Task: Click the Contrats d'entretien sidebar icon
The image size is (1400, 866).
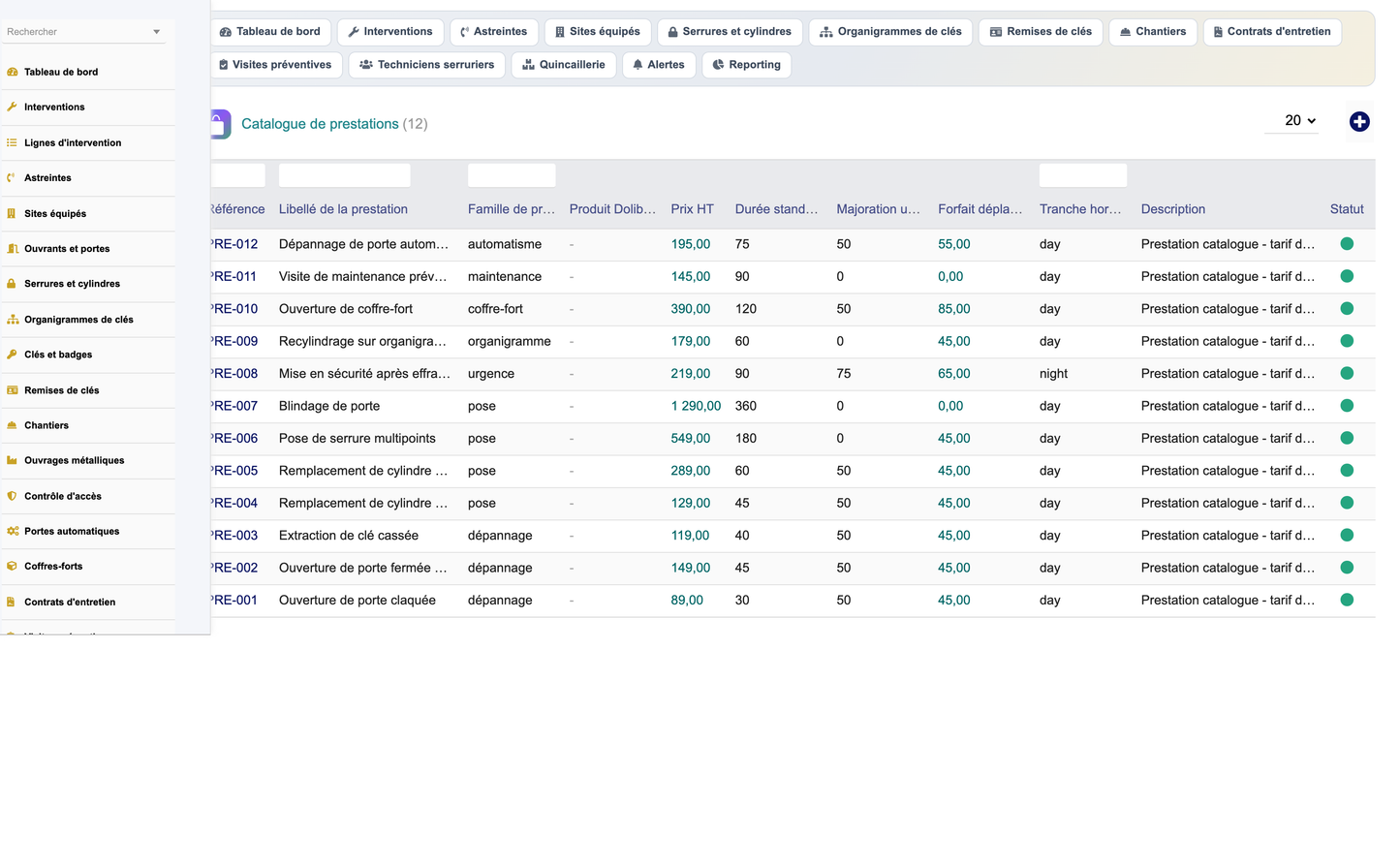Action: click(12, 602)
